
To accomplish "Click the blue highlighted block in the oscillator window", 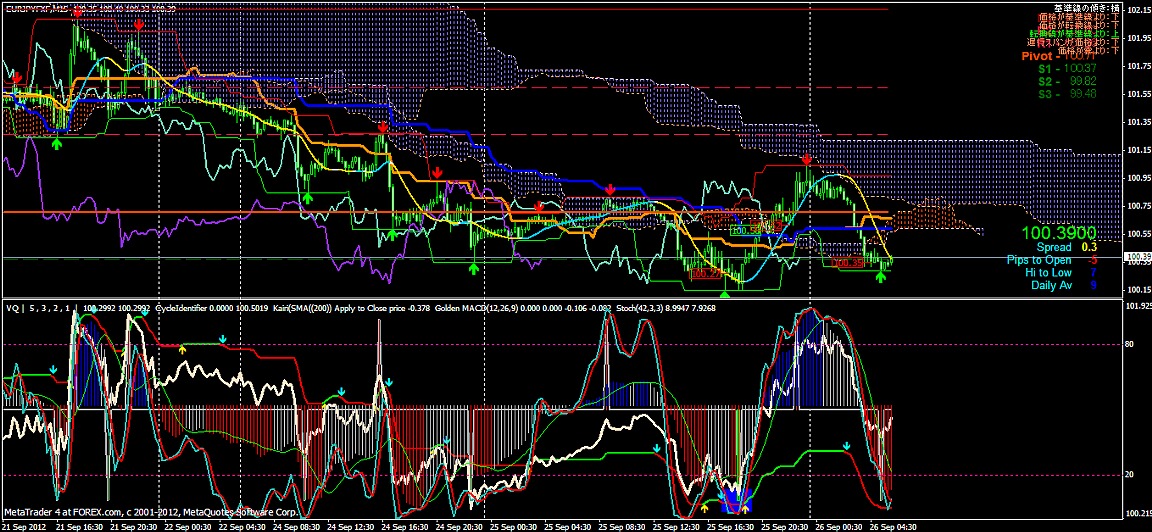I will (740, 495).
